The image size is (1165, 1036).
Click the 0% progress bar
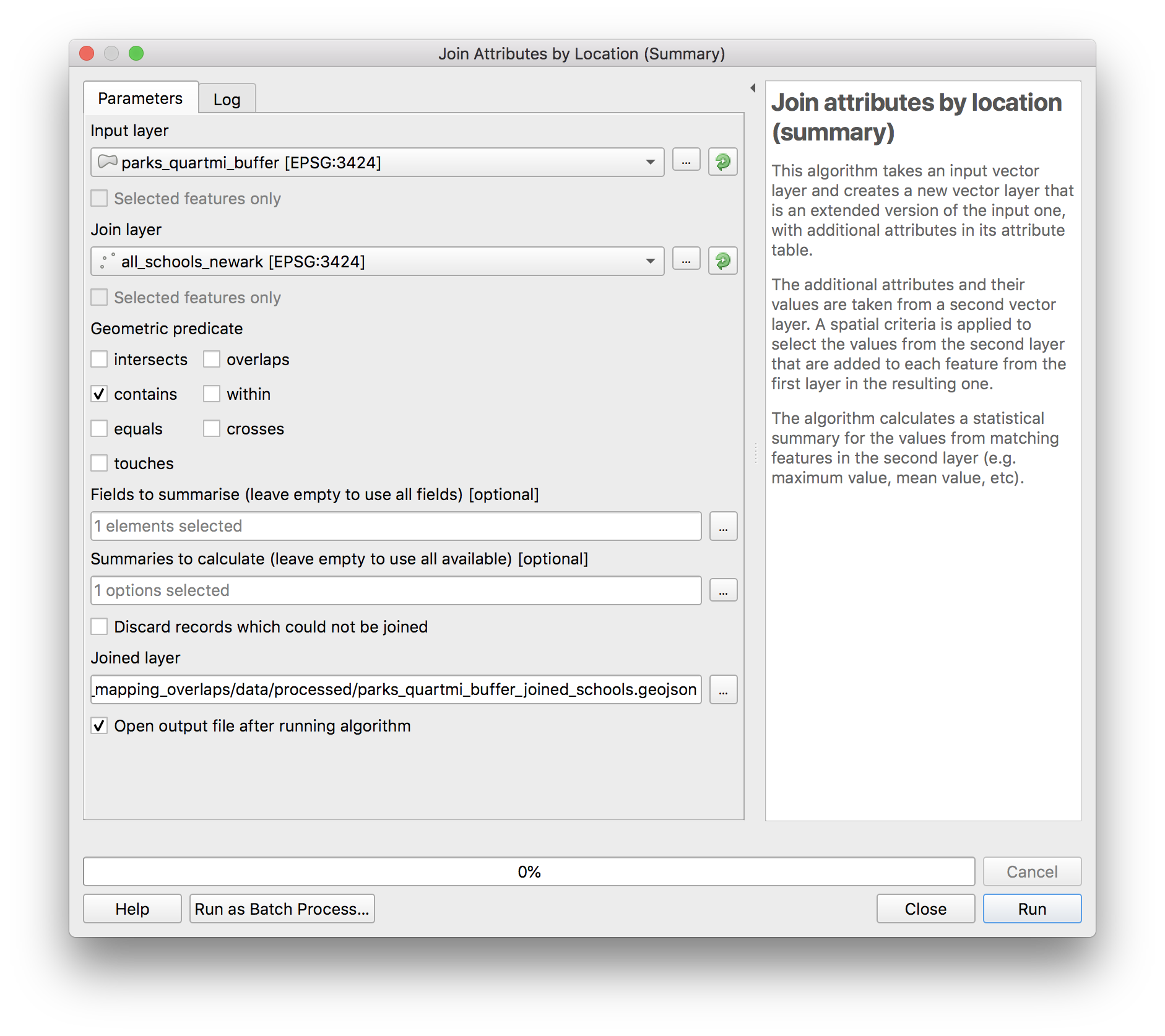pos(529,871)
